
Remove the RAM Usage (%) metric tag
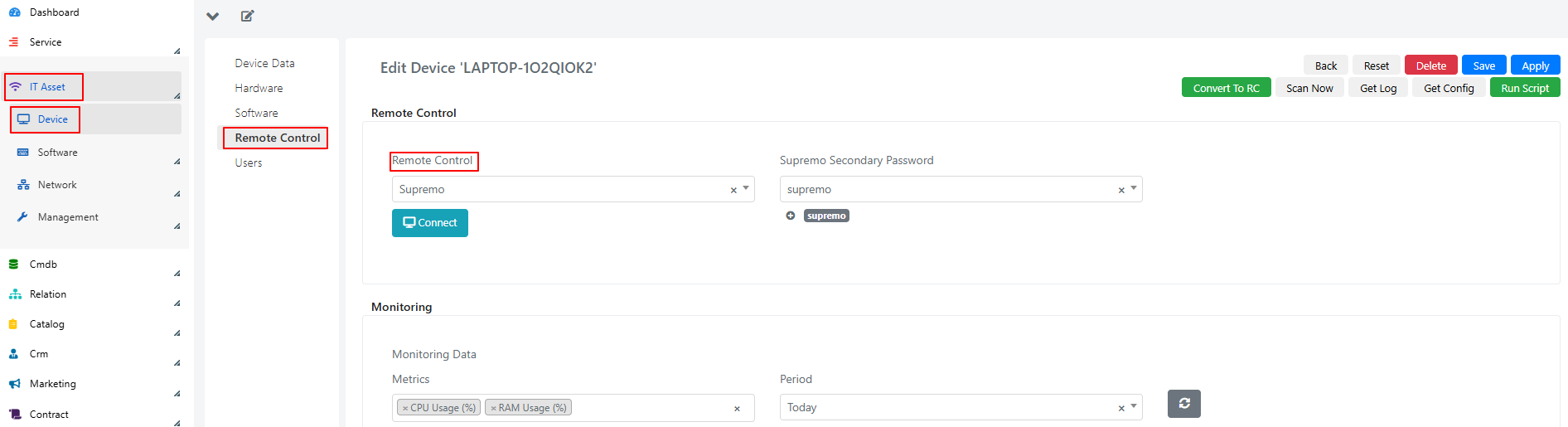493,408
